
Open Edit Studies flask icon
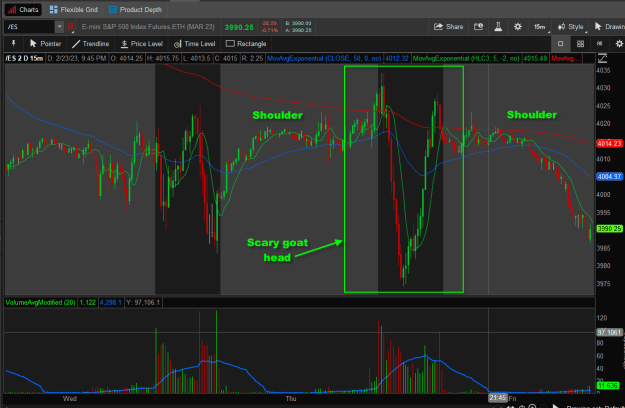tap(498, 27)
